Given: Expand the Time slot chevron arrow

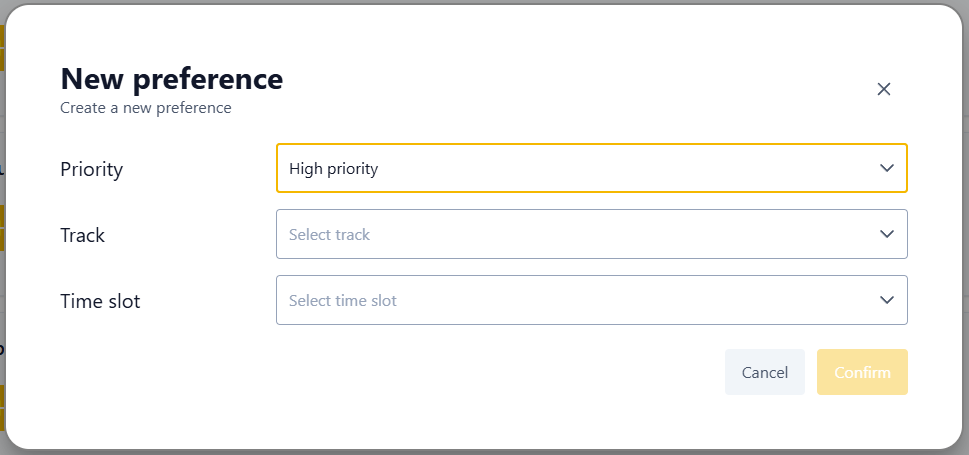Looking at the screenshot, I should 887,300.
